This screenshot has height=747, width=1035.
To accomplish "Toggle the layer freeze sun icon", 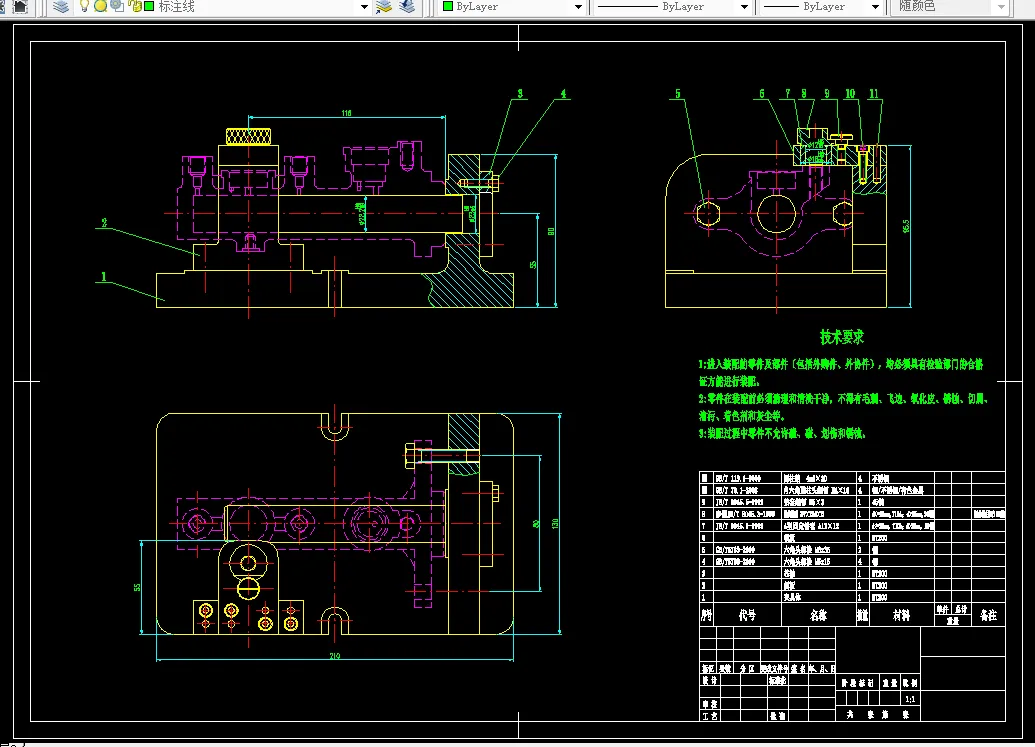I will (100, 7).
